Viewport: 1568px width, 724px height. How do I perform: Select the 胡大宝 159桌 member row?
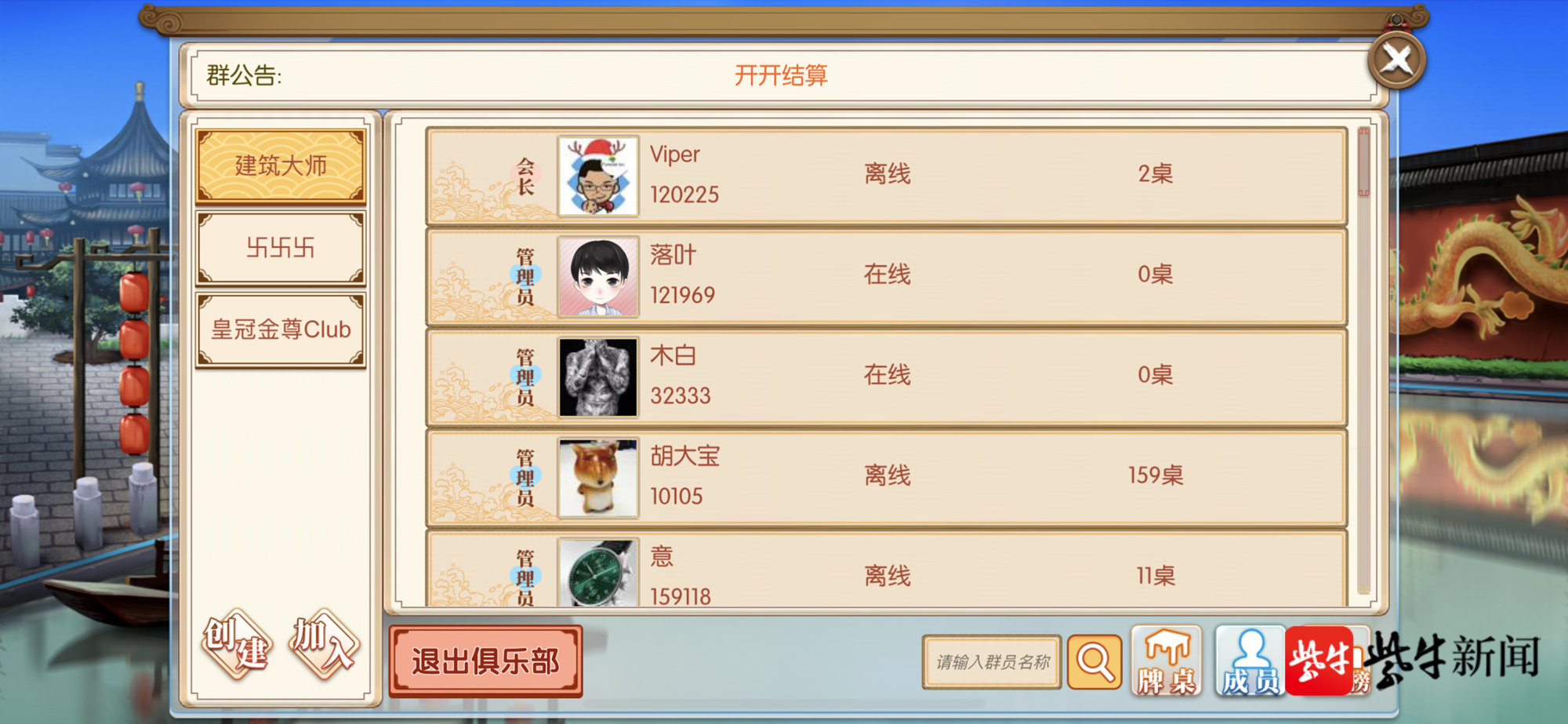tap(887, 477)
